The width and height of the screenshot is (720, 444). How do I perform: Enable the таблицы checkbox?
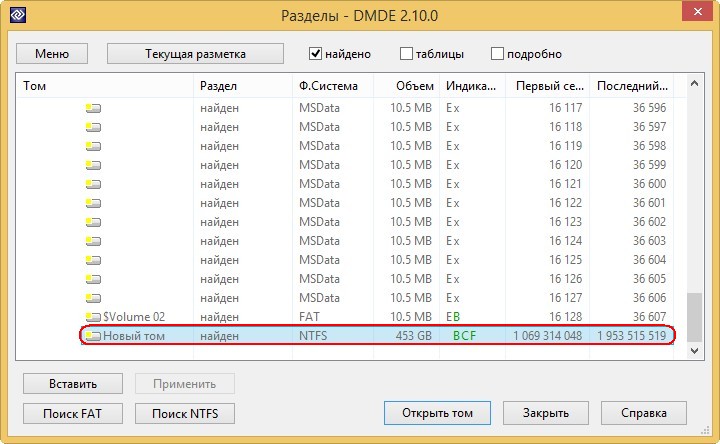pyautogui.click(x=406, y=54)
